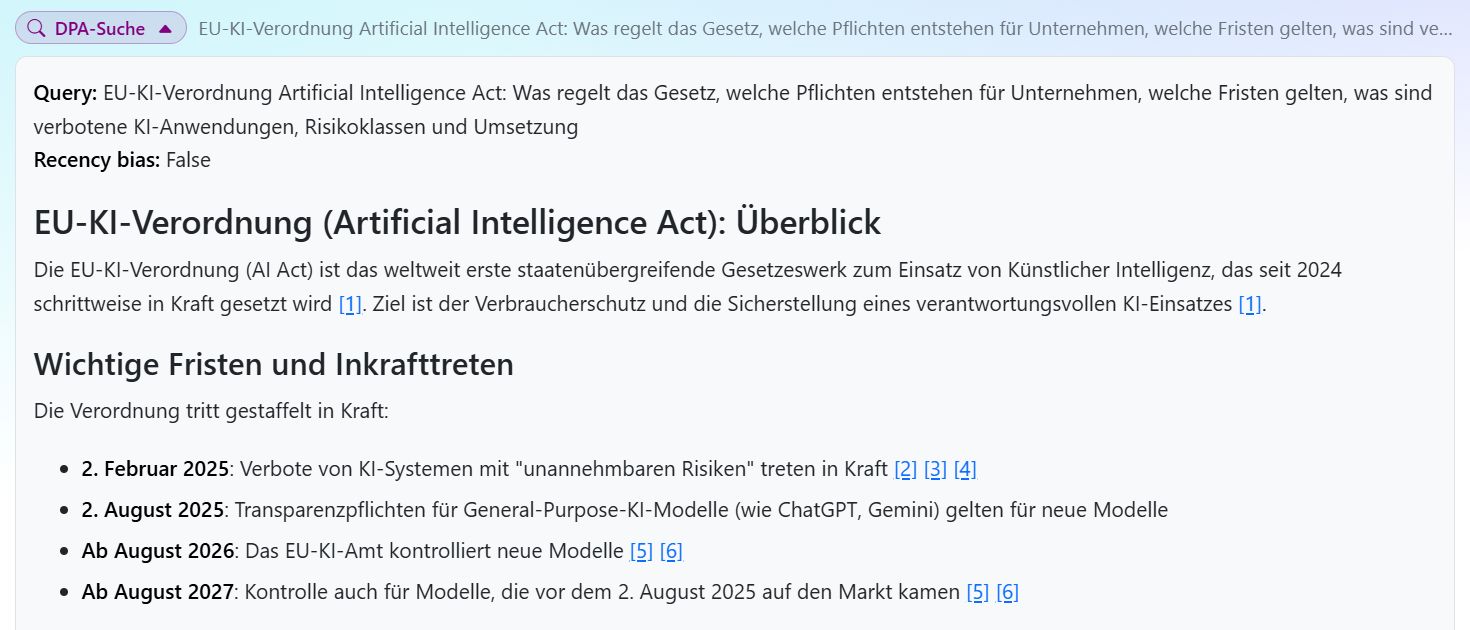Open citation [2] on the 2. Februar 2025 line
Image resolution: width=1470 pixels, height=630 pixels.
[x=905, y=469]
